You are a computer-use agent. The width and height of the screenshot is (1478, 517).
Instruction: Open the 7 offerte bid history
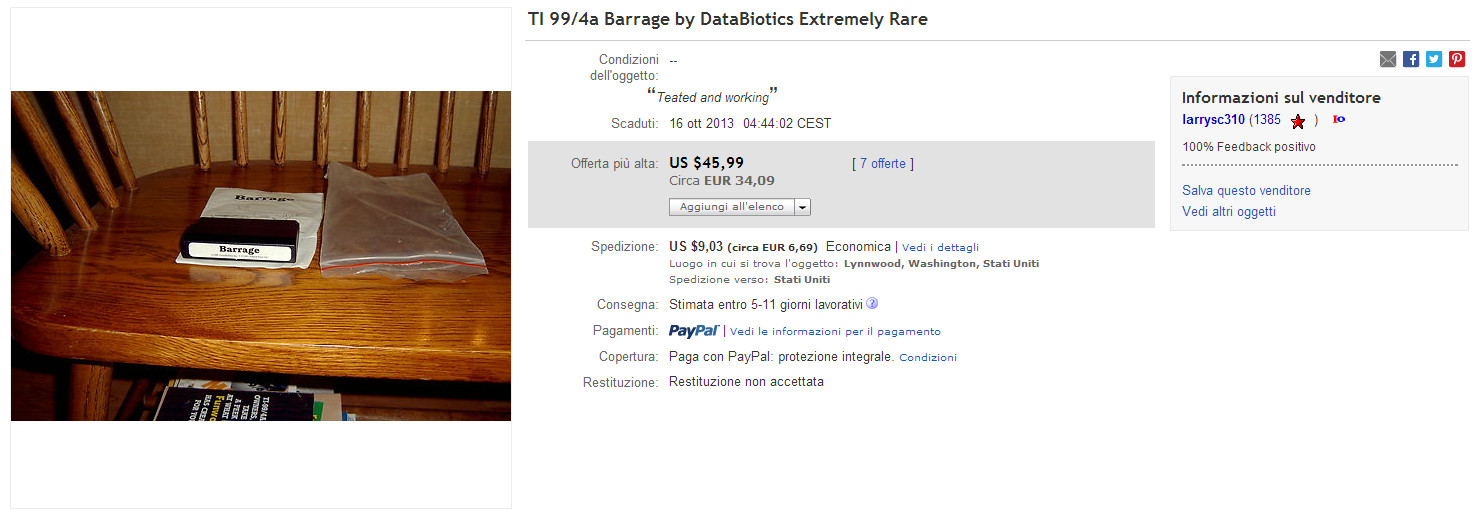[882, 164]
